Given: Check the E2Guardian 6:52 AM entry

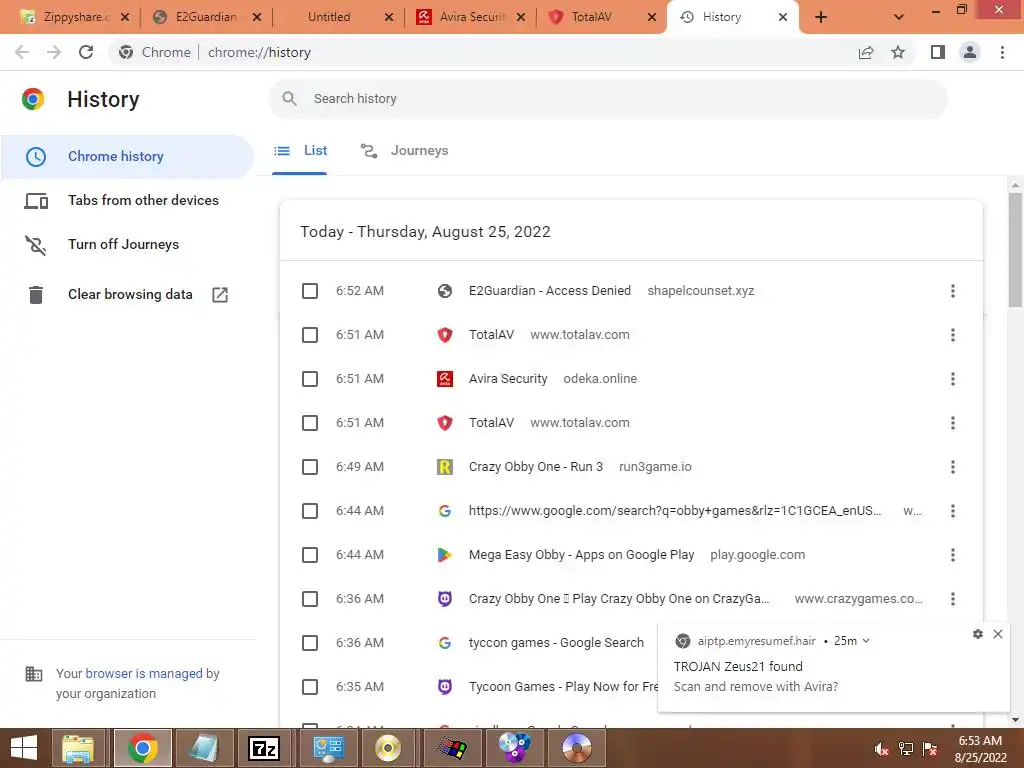Looking at the screenshot, I should (x=310, y=291).
